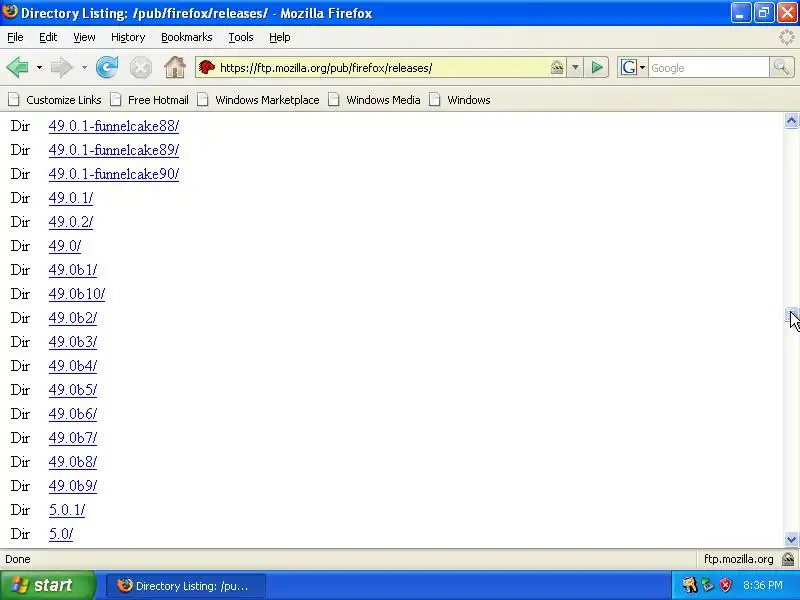Click the status bar padlock icon
Image resolution: width=800 pixels, height=600 pixels.
click(x=789, y=559)
